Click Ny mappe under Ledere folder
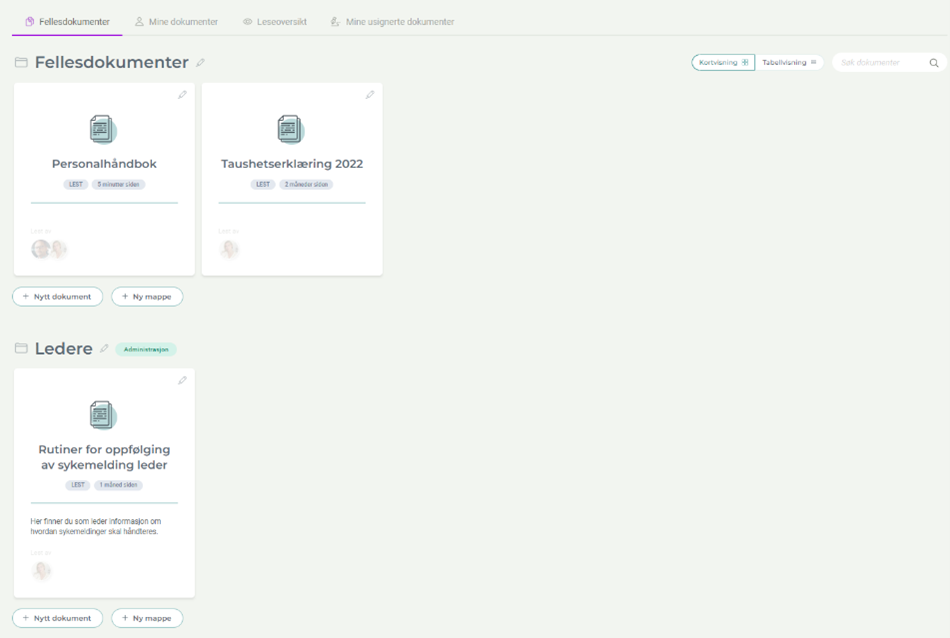 click(x=147, y=618)
